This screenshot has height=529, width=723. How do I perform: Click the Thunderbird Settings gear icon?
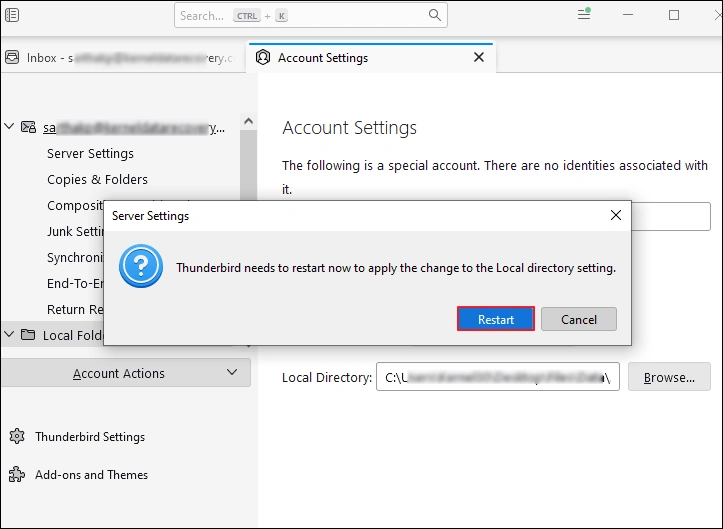(17, 436)
